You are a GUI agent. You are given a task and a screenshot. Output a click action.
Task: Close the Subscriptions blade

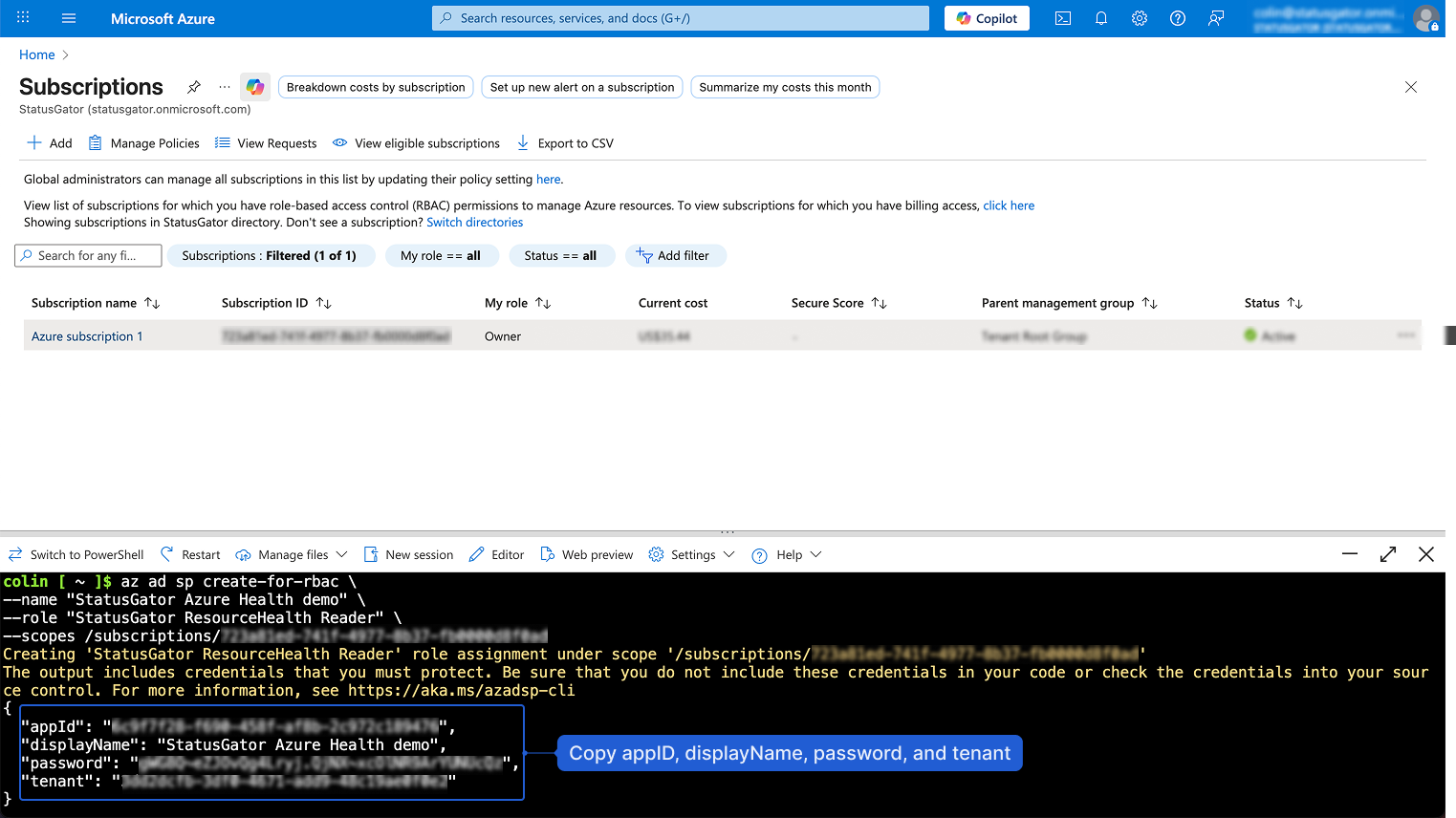click(1411, 87)
